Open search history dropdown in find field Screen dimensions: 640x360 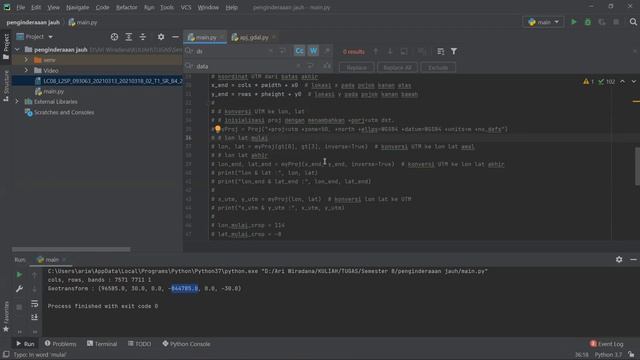[189, 51]
